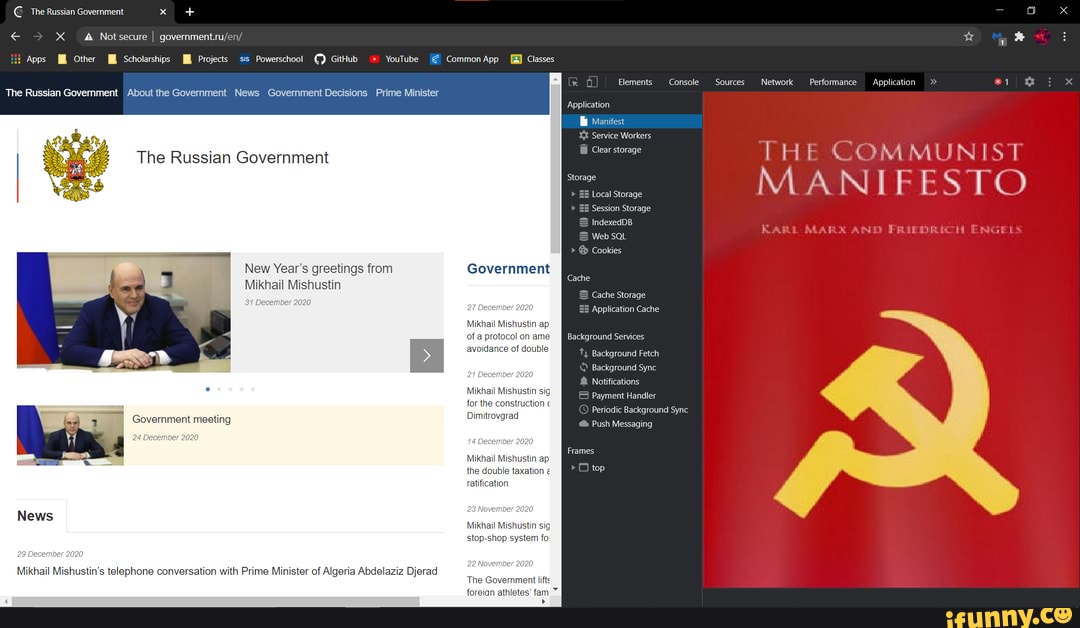Open Government Decisions nav link
This screenshot has width=1080, height=628.
(x=318, y=93)
